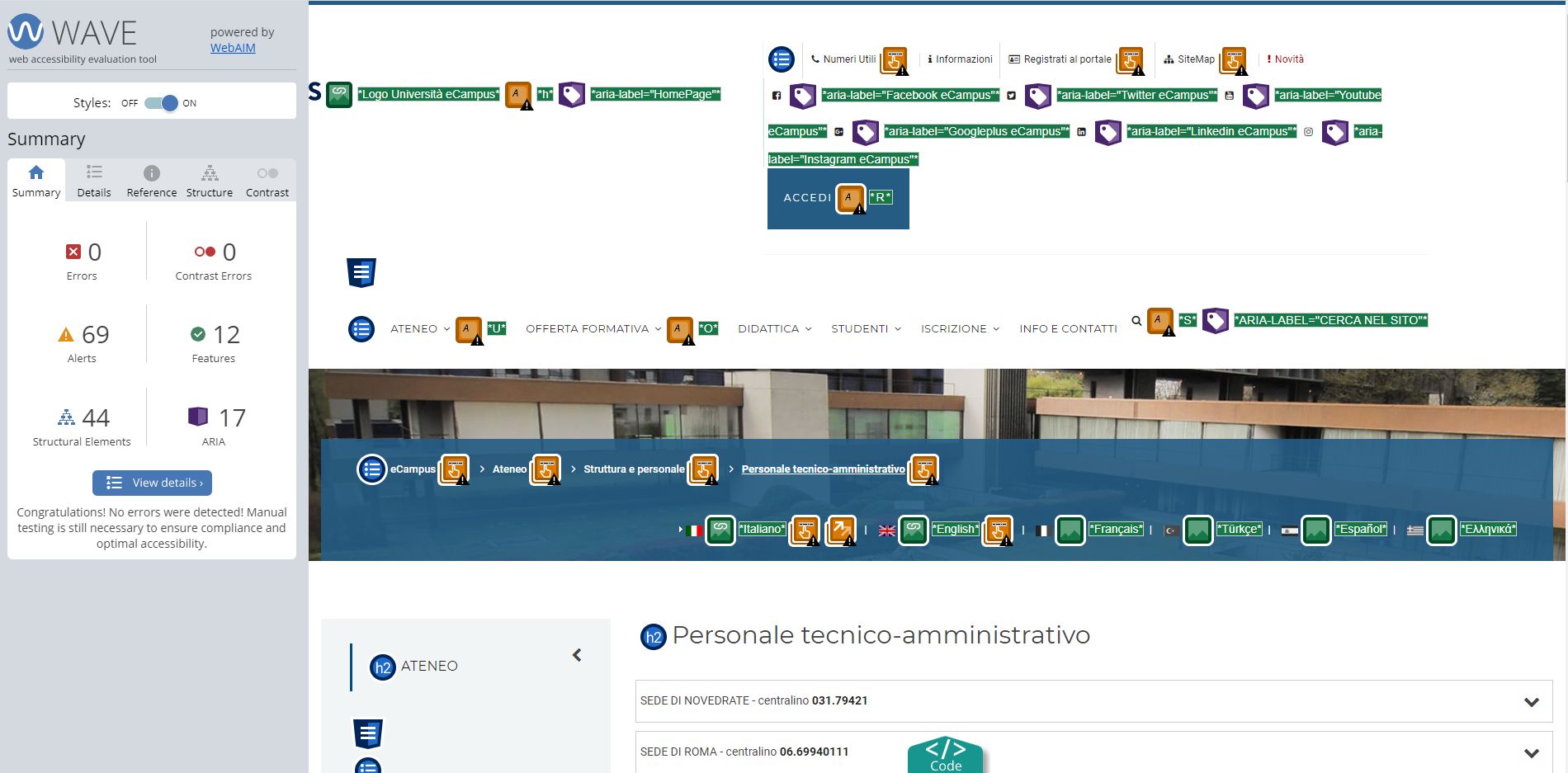This screenshot has height=773, width=1568.
Task: Open the Contrast tab
Action: point(267,181)
